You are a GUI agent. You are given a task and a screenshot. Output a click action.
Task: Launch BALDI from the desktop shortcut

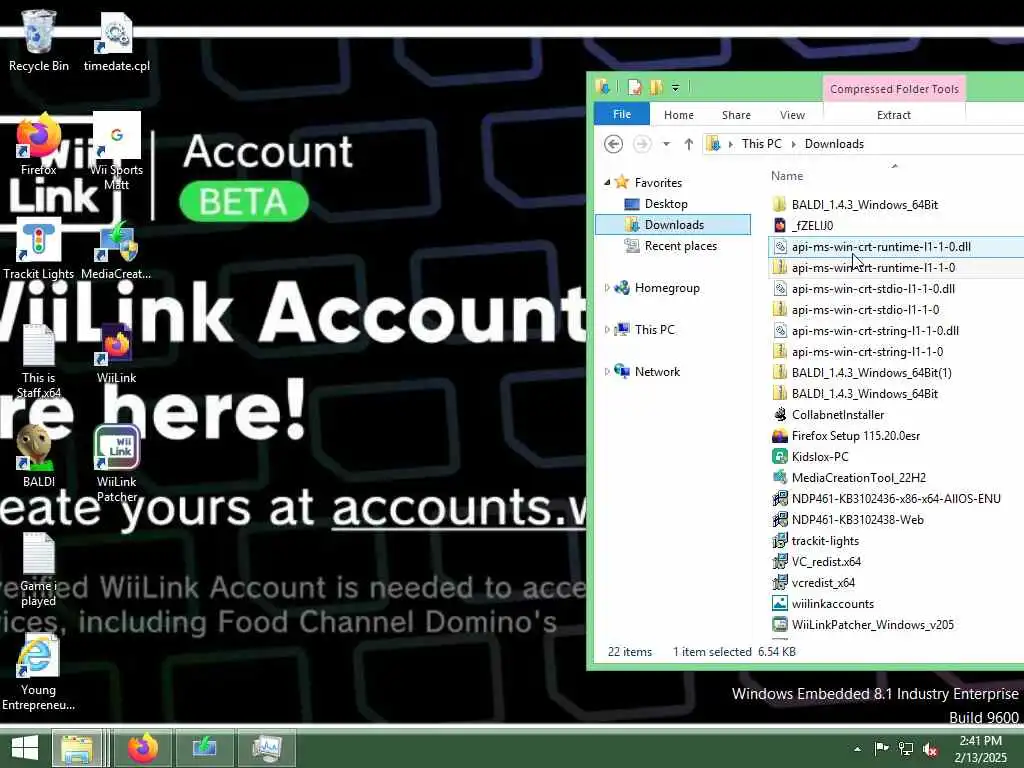point(39,456)
